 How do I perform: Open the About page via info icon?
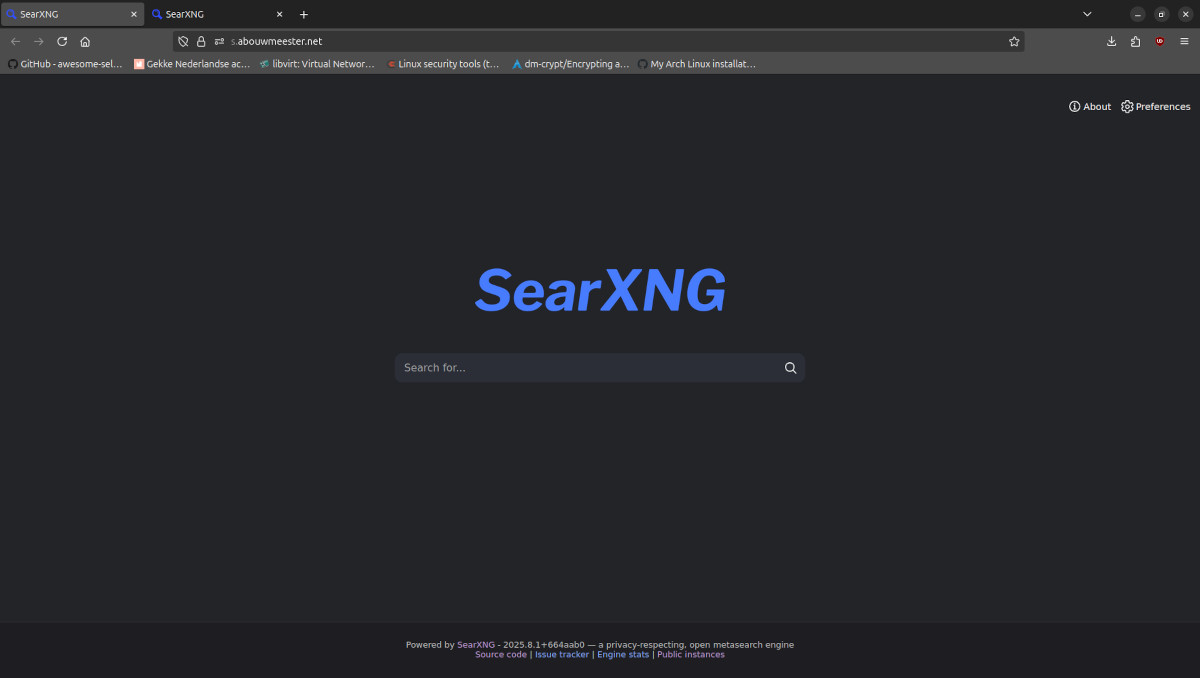(x=1089, y=106)
